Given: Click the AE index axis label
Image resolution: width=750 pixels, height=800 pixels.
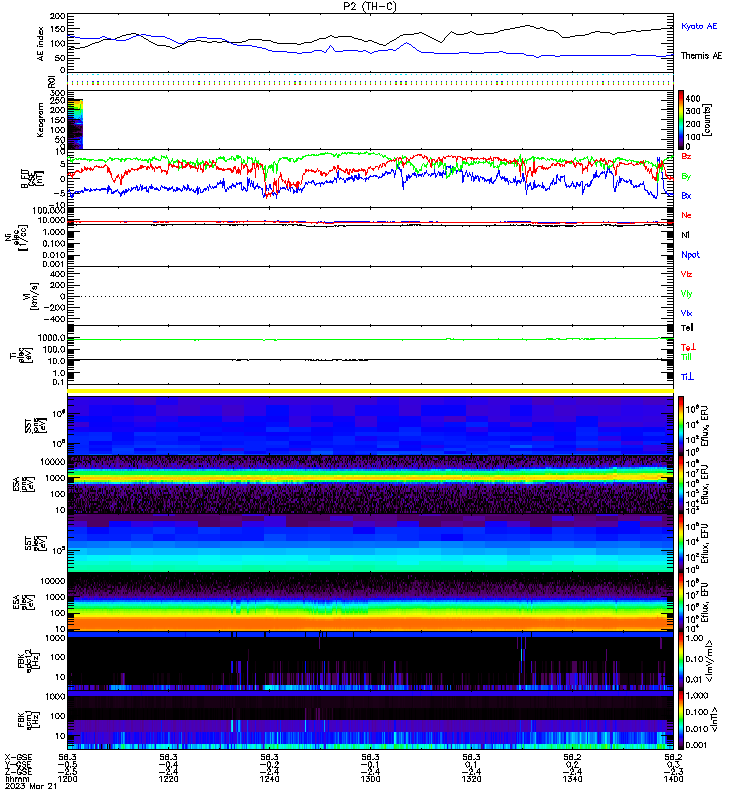Looking at the screenshot, I should (x=41, y=44).
